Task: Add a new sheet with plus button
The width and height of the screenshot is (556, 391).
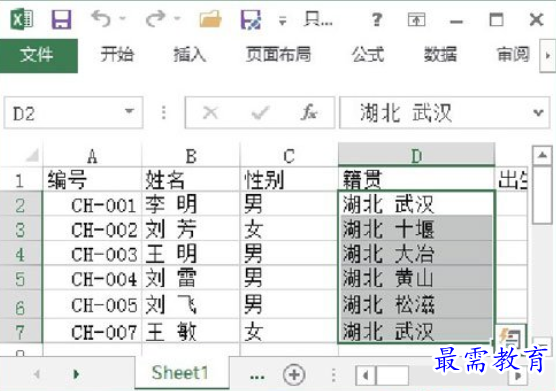Action: pyautogui.click(x=294, y=374)
